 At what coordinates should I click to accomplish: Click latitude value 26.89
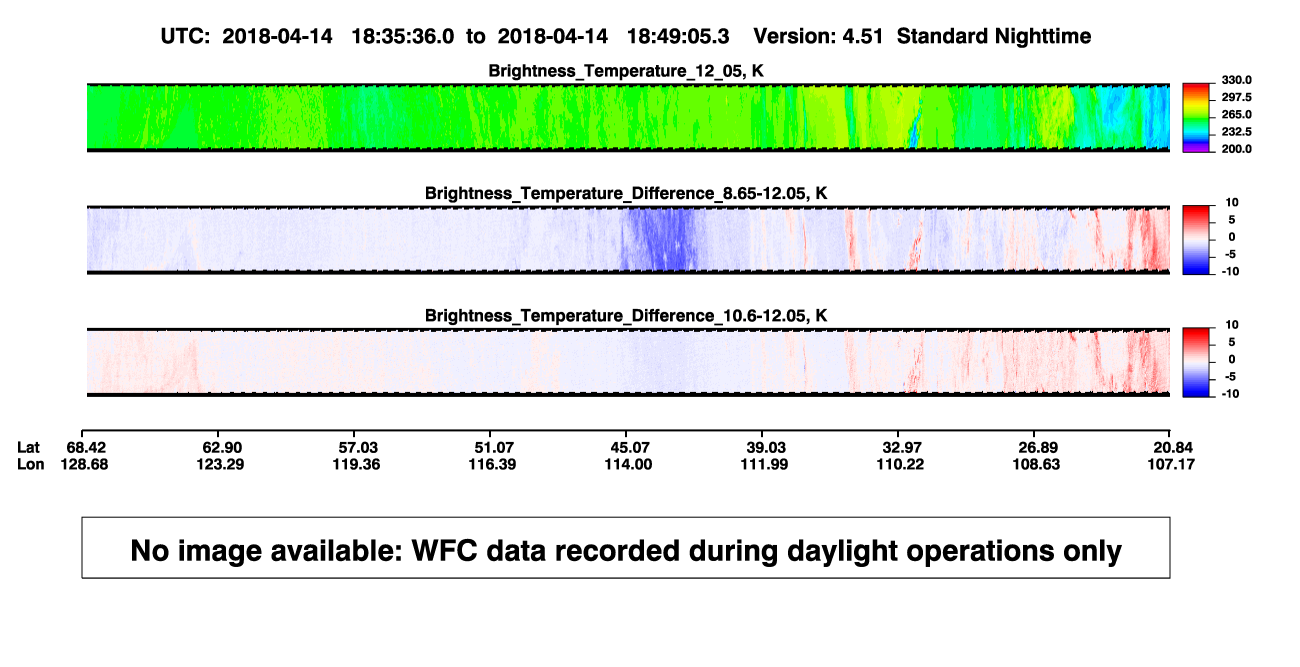1036,446
